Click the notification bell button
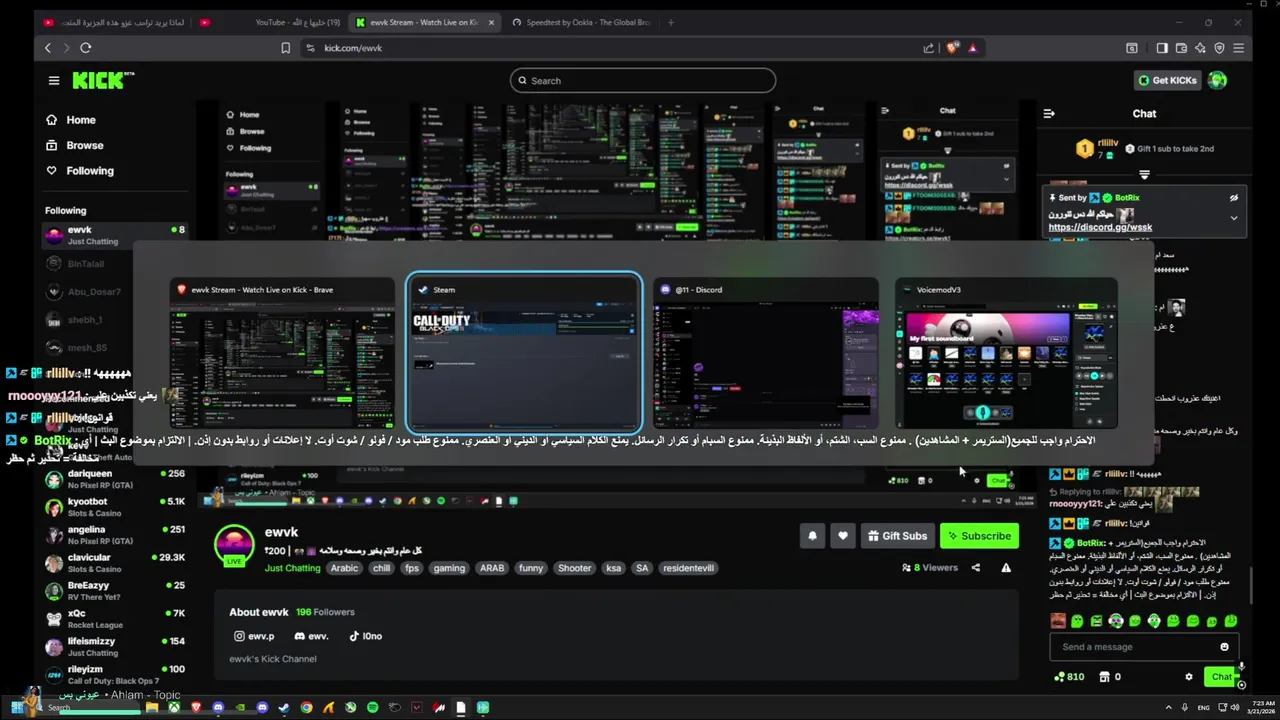 tap(812, 536)
